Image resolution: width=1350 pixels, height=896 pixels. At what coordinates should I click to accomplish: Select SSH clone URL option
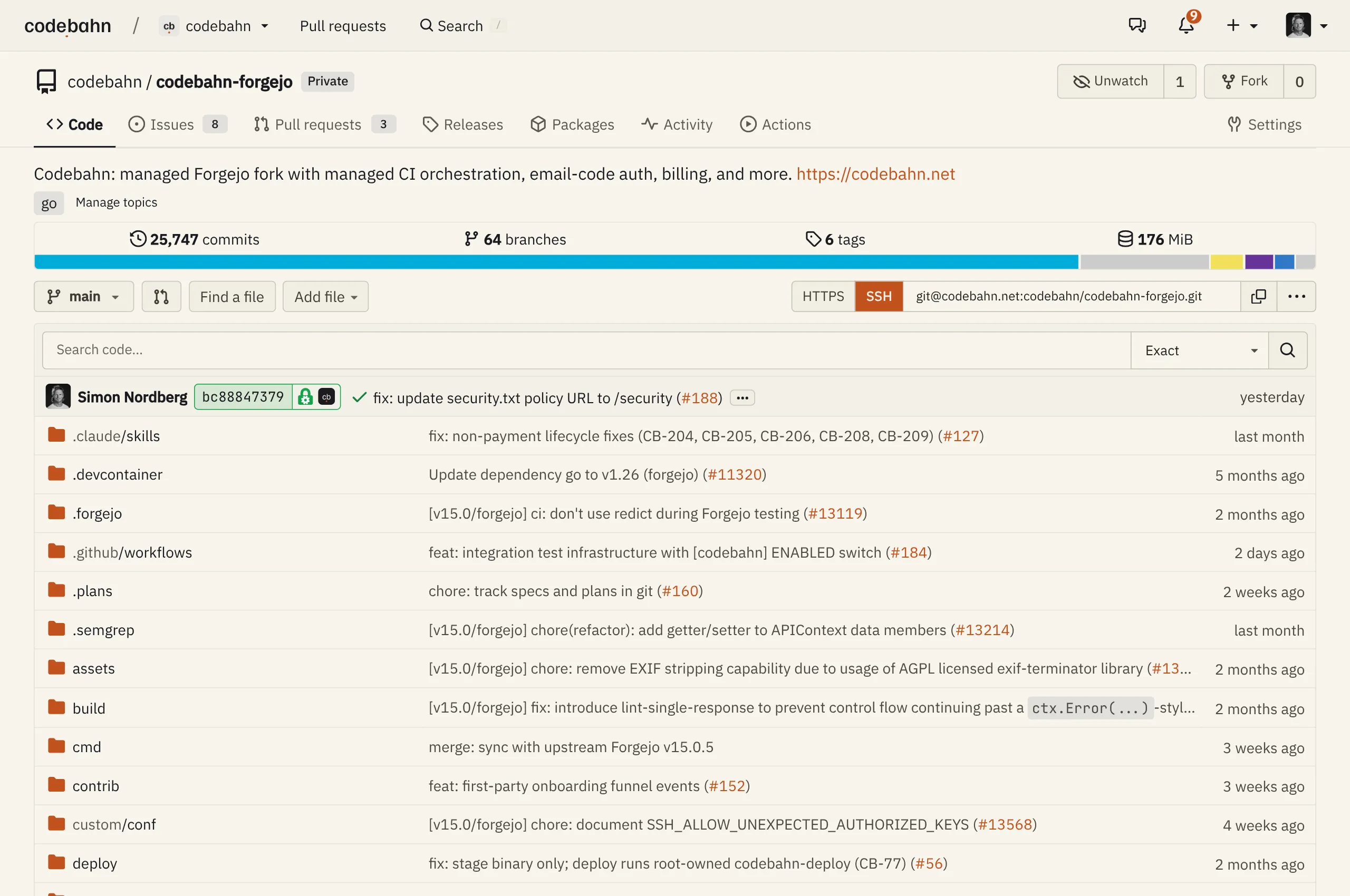pyautogui.click(x=879, y=296)
